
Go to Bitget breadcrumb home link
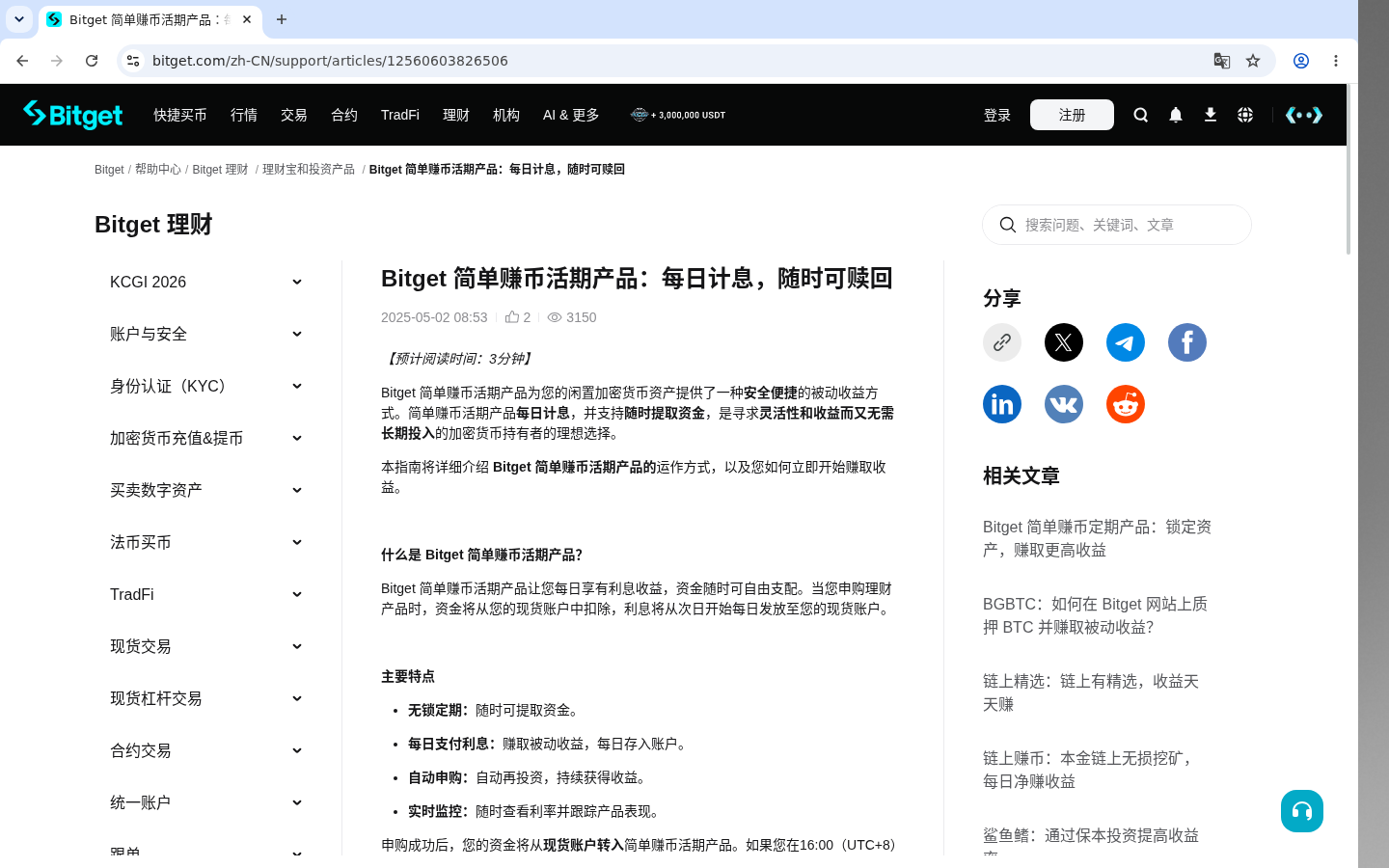click(109, 169)
